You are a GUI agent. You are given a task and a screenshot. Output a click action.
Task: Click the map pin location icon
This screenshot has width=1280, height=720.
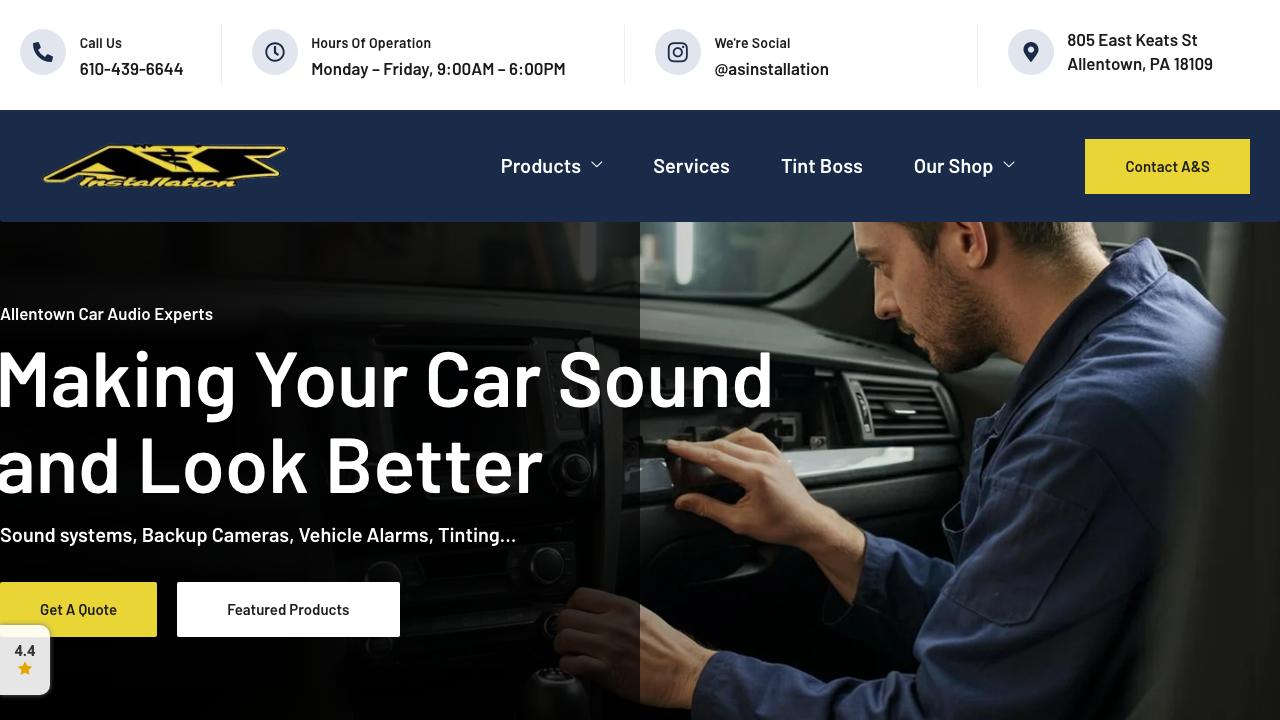(x=1031, y=52)
